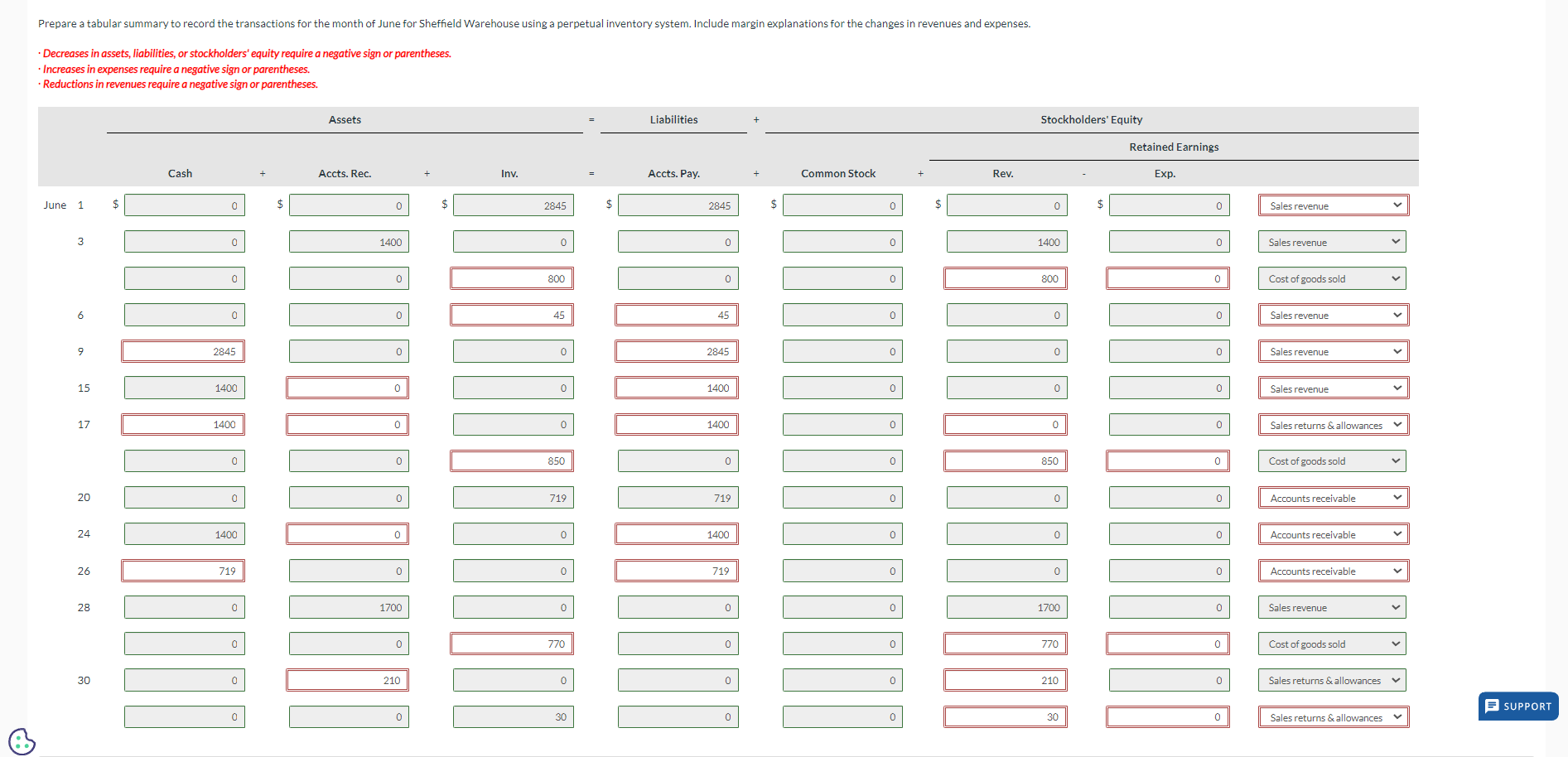The height and width of the screenshot is (757, 1568).
Task: Click June 15 Cash field 1400
Action: pyautogui.click(x=185, y=388)
